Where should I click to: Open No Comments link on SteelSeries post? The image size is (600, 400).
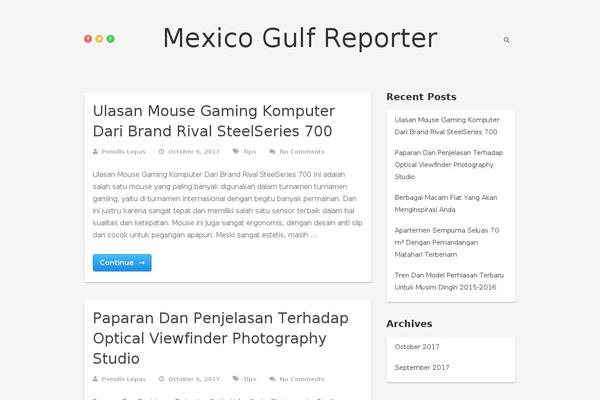302,152
